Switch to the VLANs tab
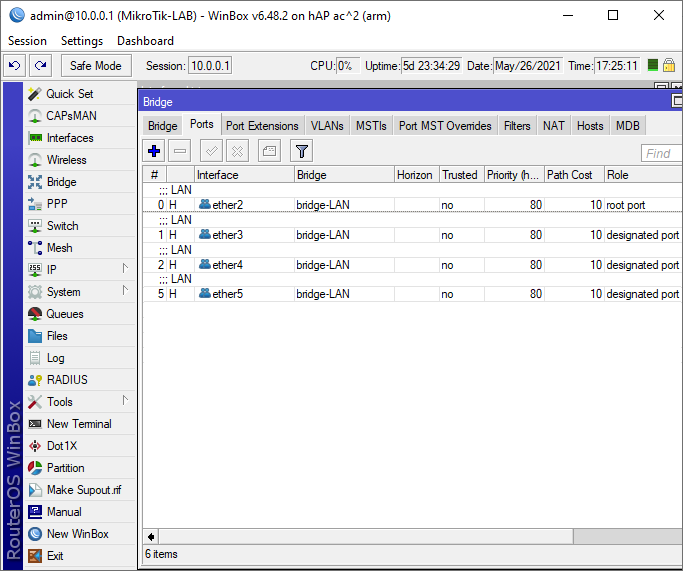The height and width of the screenshot is (571, 683). [327, 126]
